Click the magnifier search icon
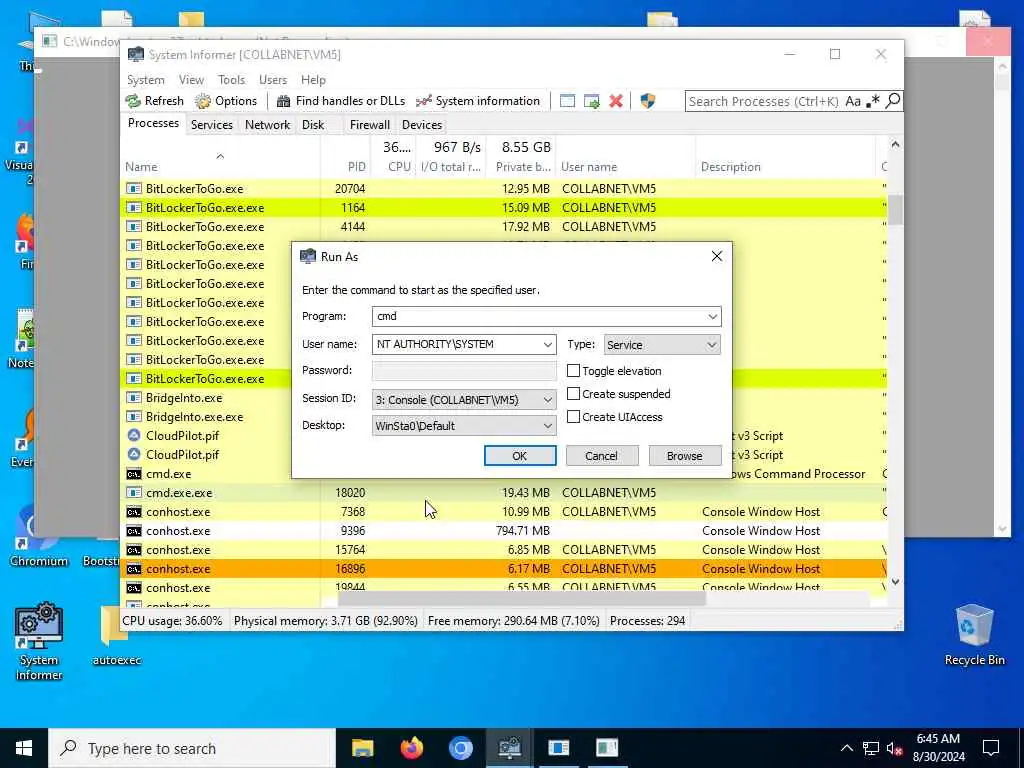This screenshot has height=768, width=1024. pyautogui.click(x=893, y=101)
